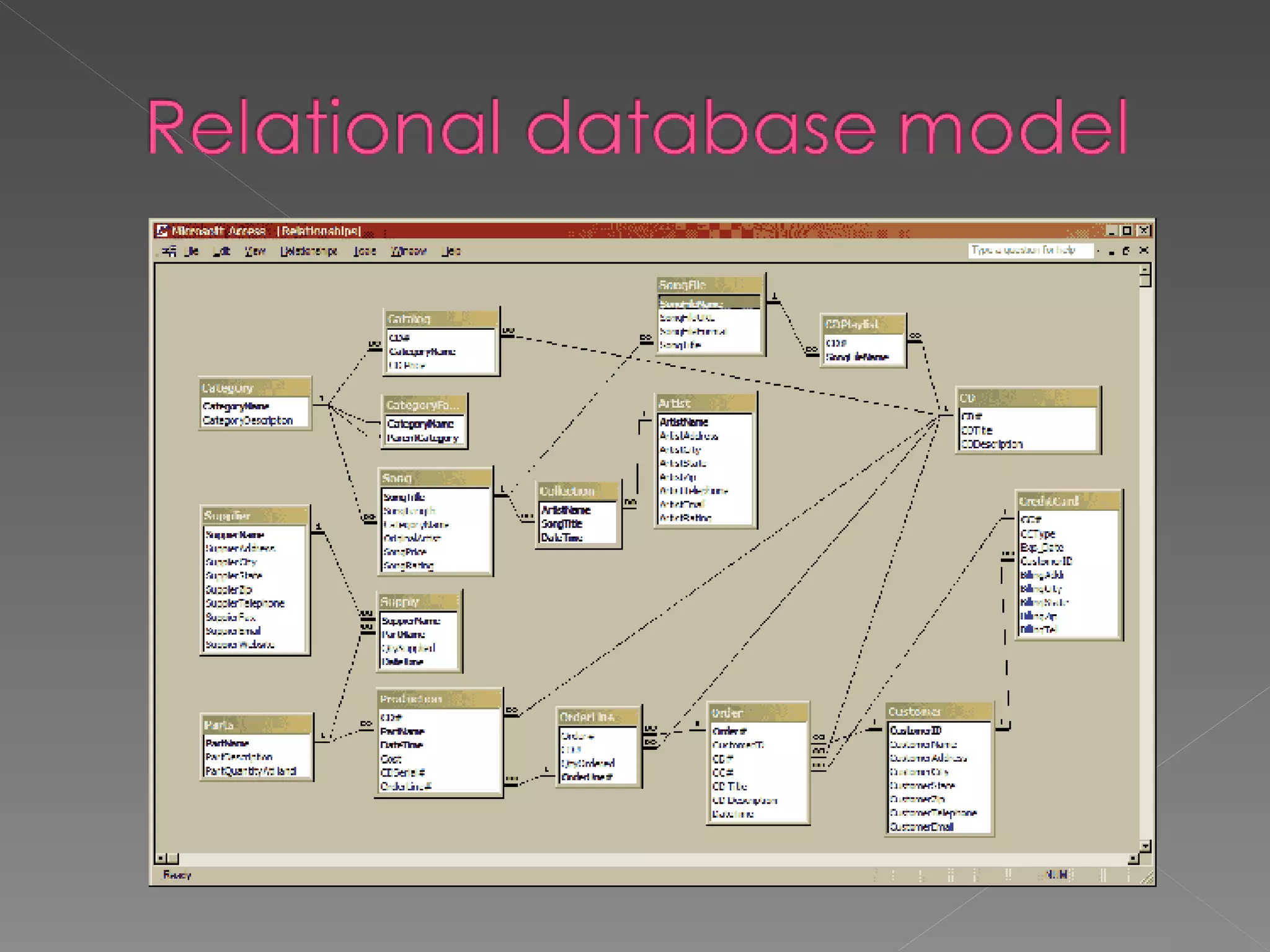
Task: Open the View menu
Action: 255,251
